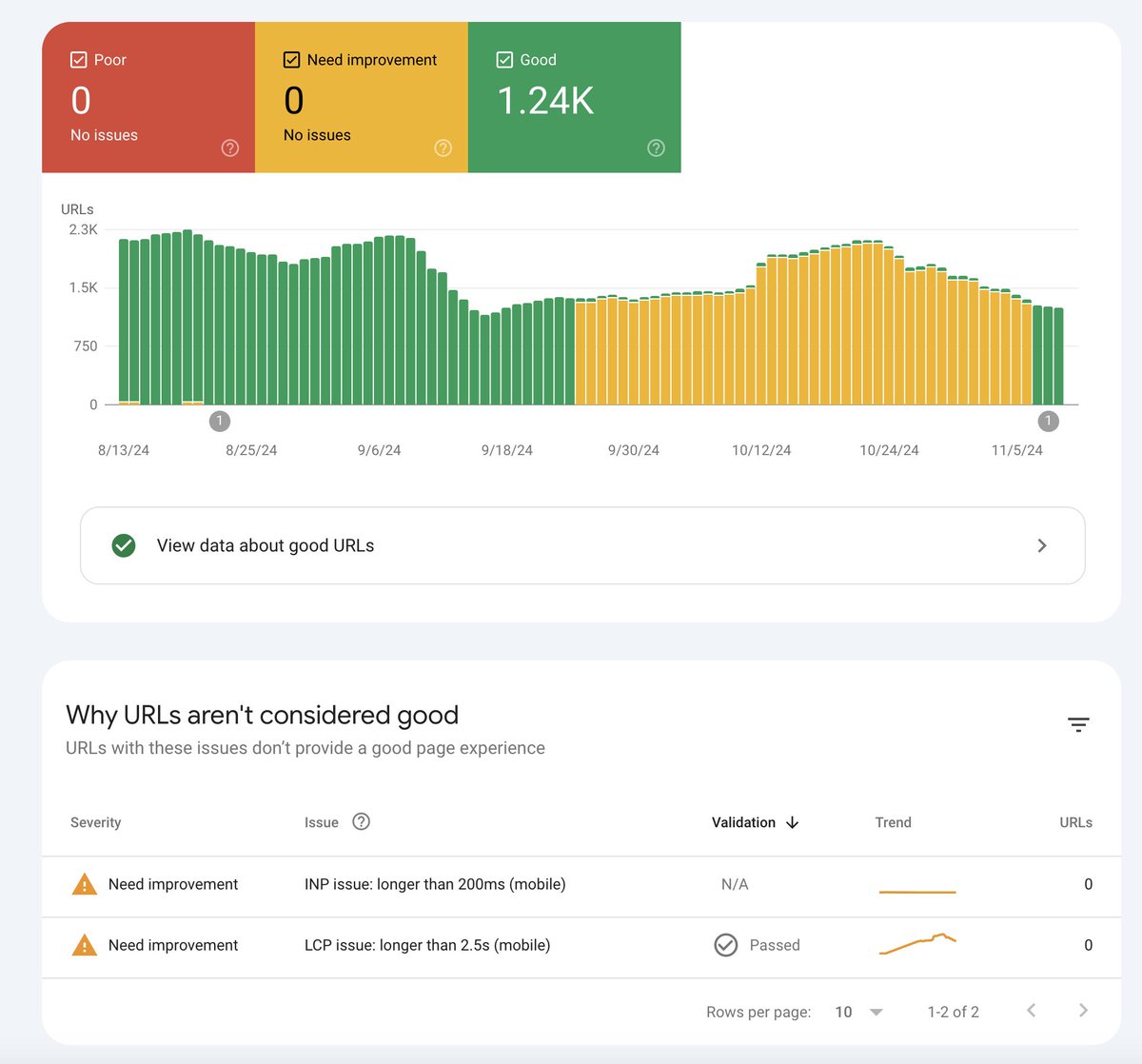The image size is (1142, 1064).
Task: Expand details via the View data chevron
Action: (x=1042, y=545)
